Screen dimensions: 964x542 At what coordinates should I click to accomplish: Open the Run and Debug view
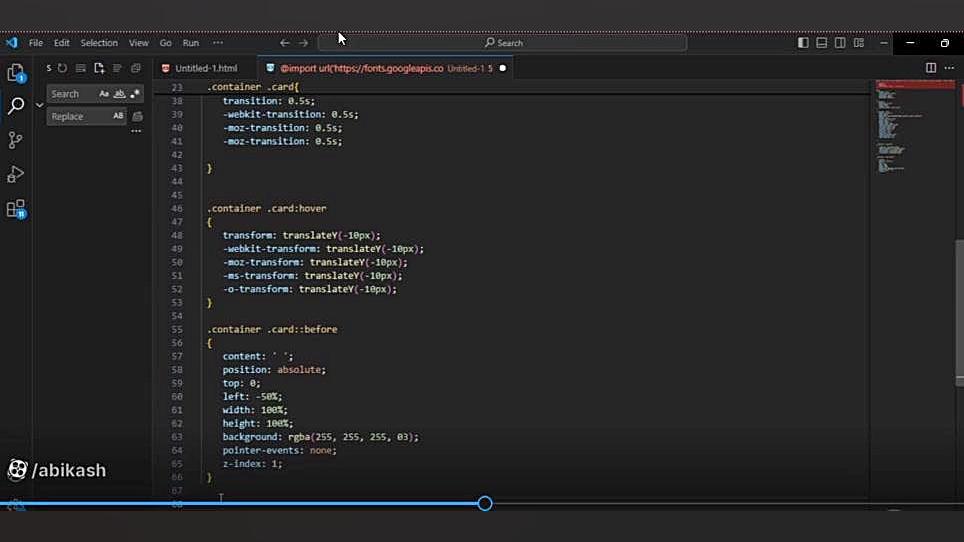(x=15, y=175)
